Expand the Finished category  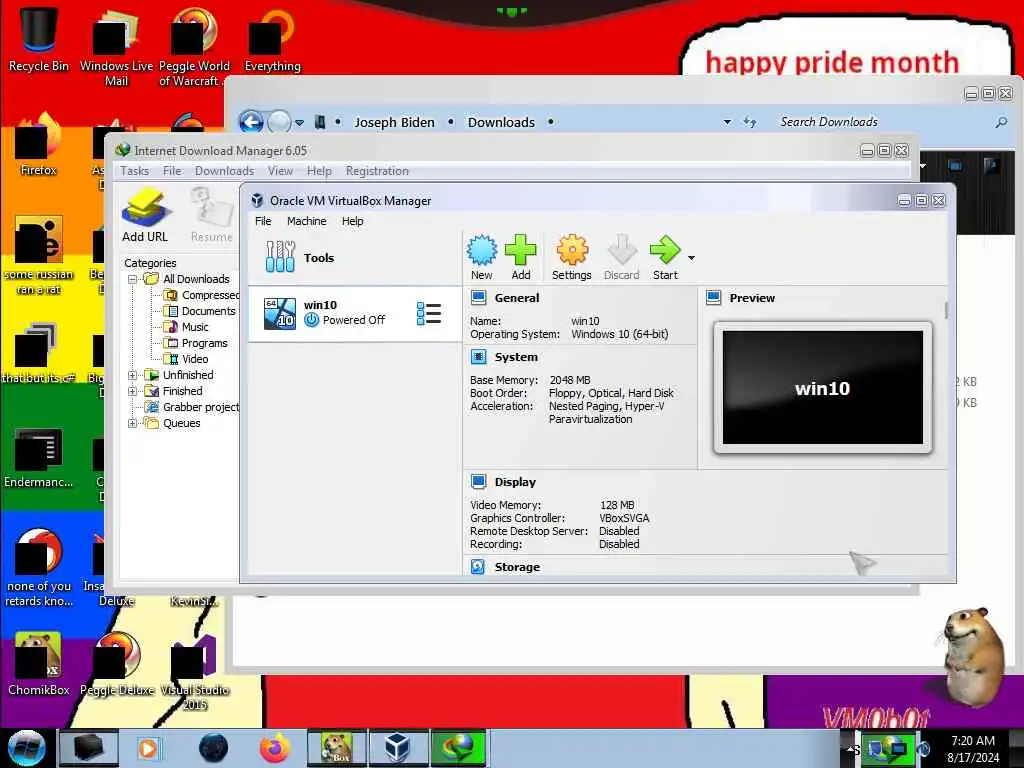(x=133, y=391)
